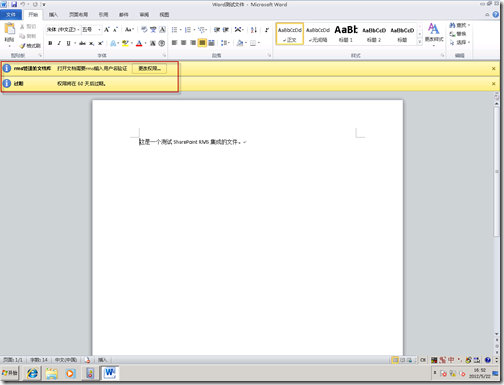Select Align Right paragraph alignment

[193, 43]
